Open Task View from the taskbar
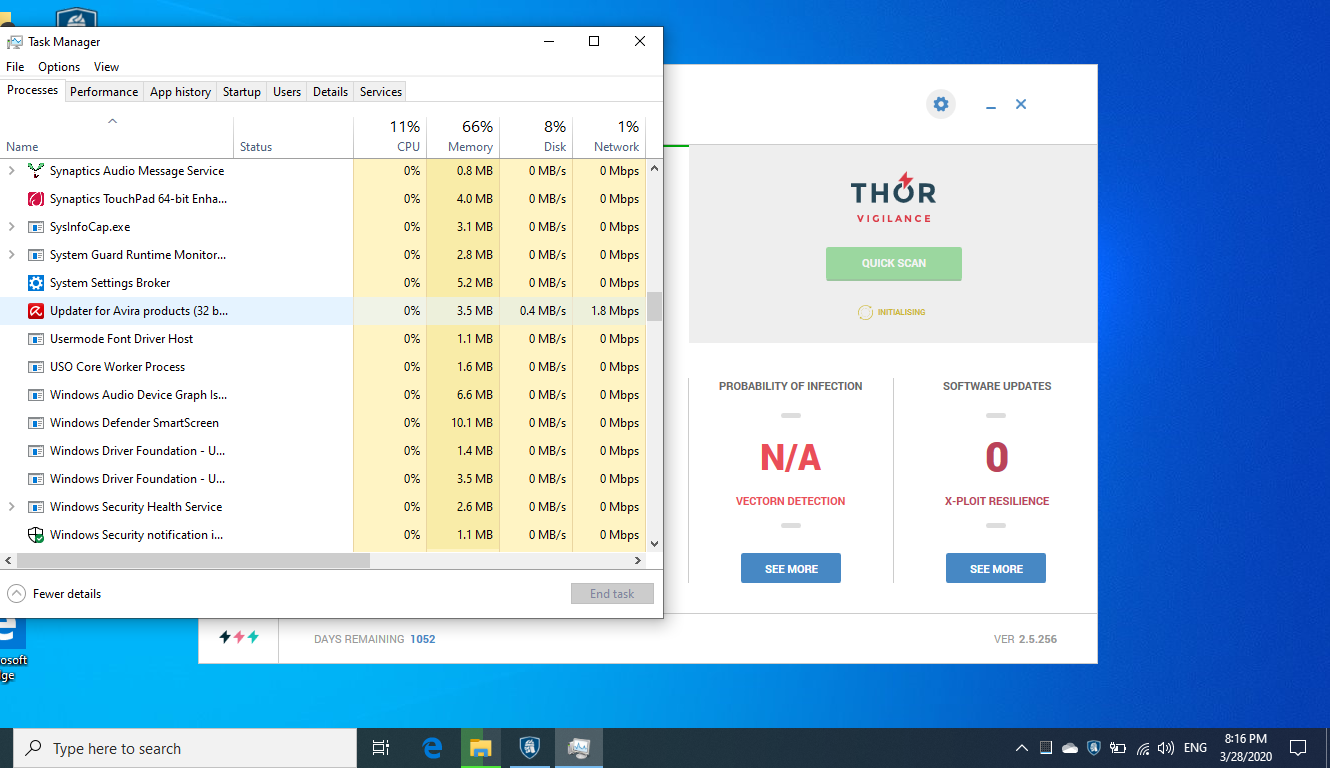 [x=381, y=748]
